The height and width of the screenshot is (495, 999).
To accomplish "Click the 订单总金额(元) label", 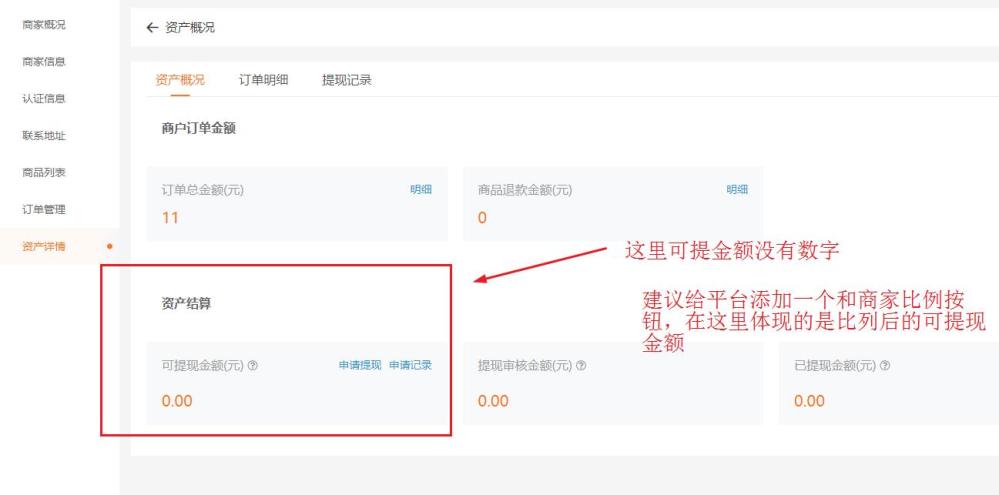I will (203, 190).
